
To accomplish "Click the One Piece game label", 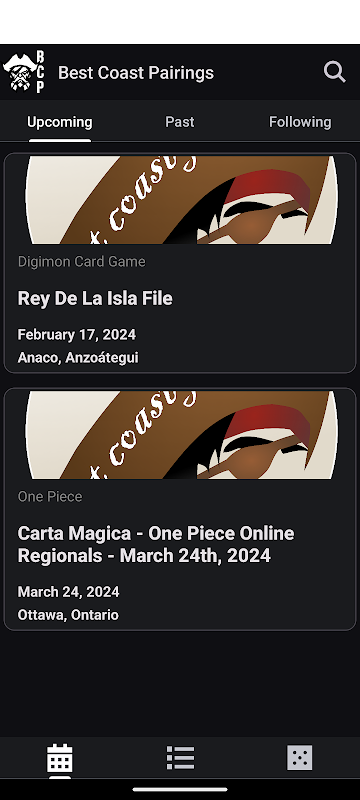I will (50, 496).
